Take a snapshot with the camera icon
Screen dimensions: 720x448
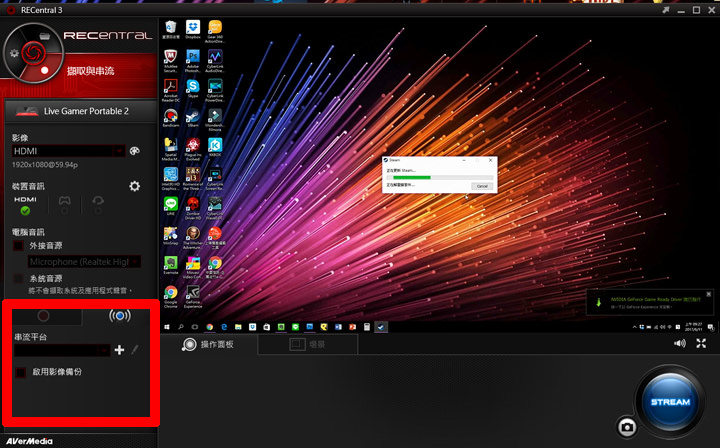(x=626, y=427)
